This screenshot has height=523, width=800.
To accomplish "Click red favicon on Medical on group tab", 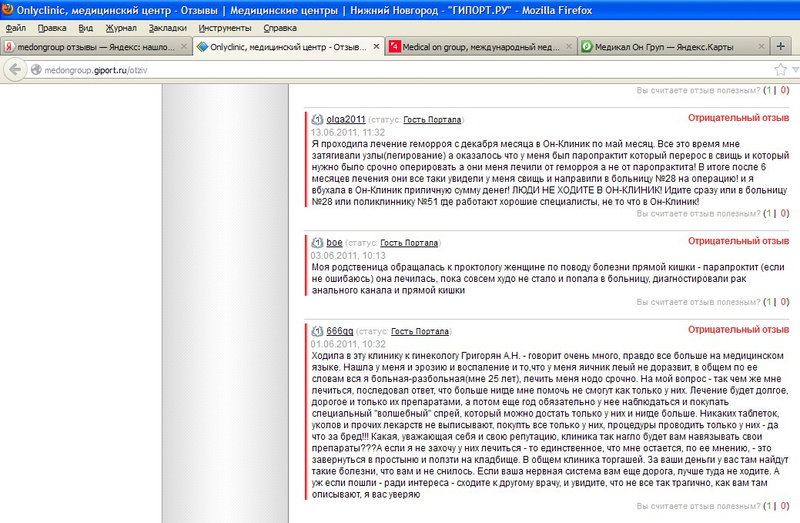I will [394, 46].
